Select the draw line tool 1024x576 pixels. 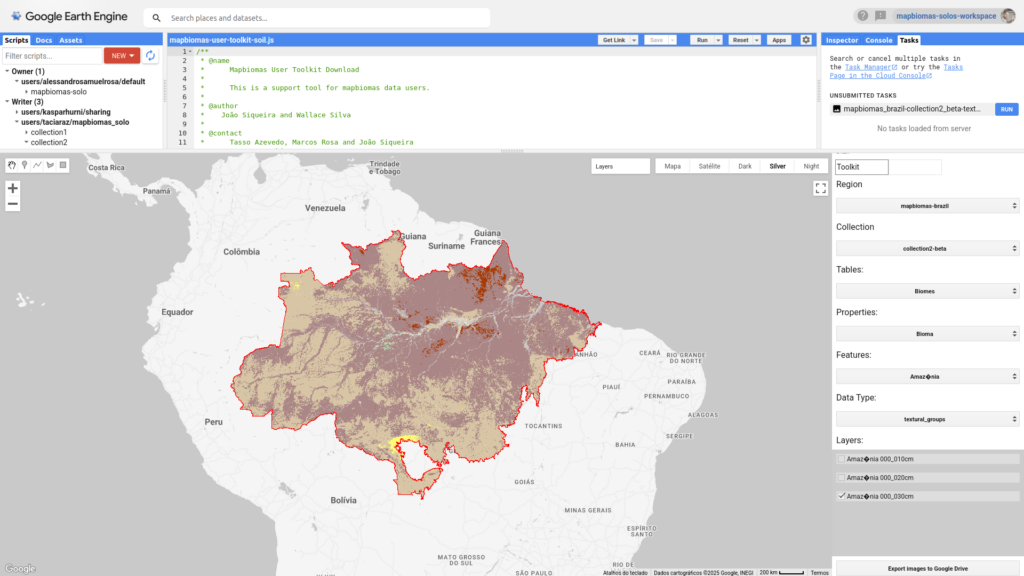[x=37, y=165]
